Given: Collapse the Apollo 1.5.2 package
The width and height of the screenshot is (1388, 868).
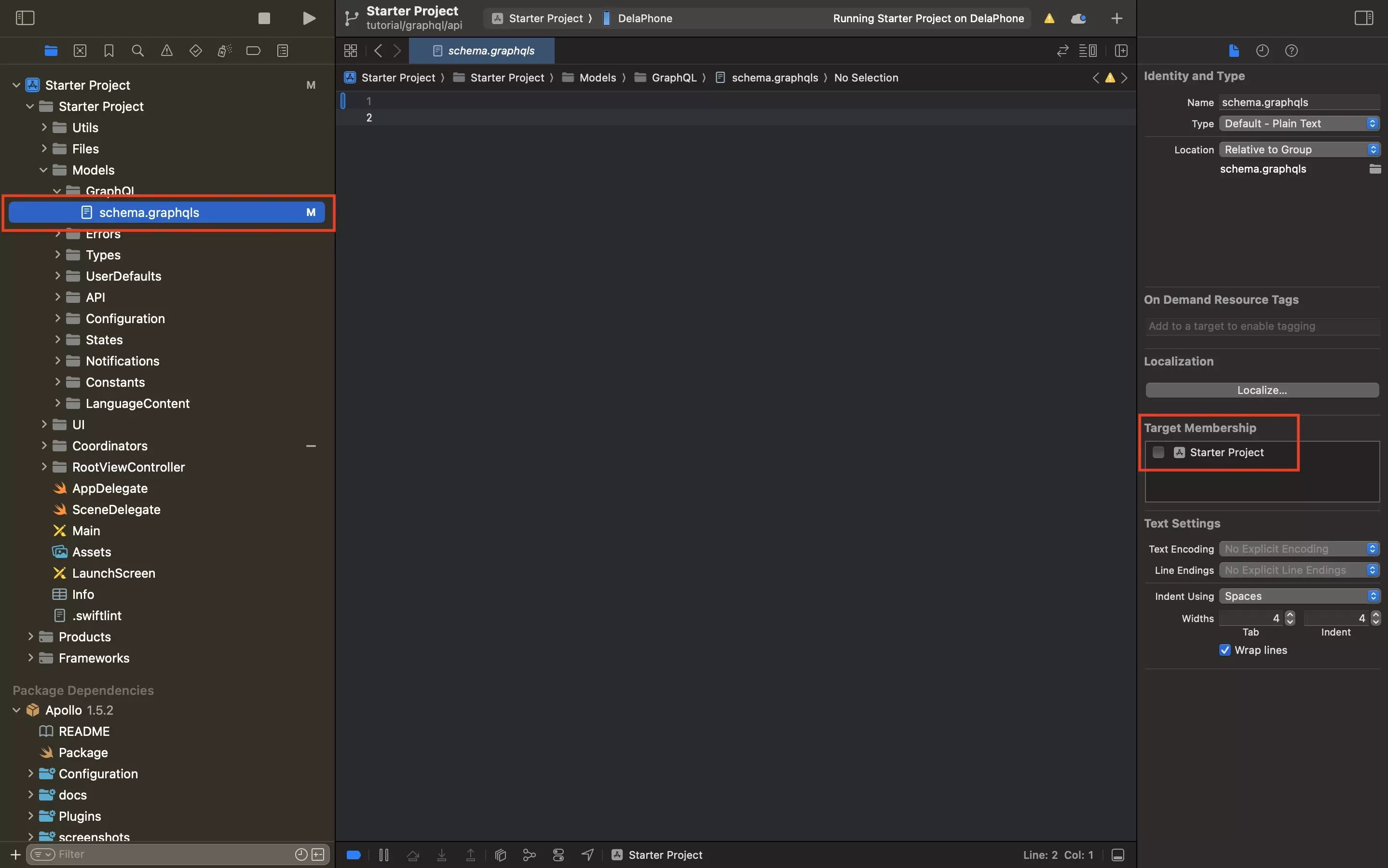Looking at the screenshot, I should click(17, 710).
